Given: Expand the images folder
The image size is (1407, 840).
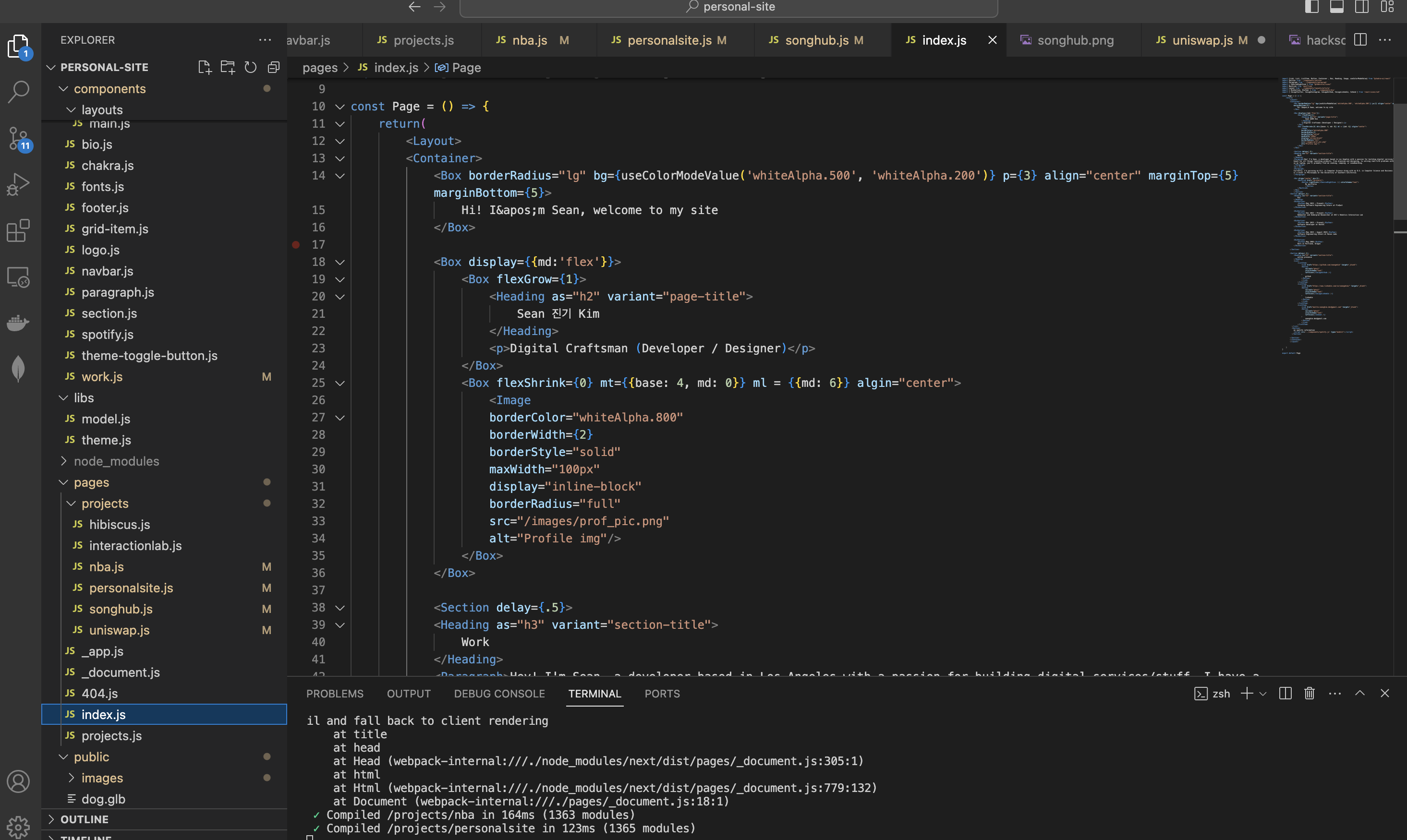Looking at the screenshot, I should click(72, 778).
